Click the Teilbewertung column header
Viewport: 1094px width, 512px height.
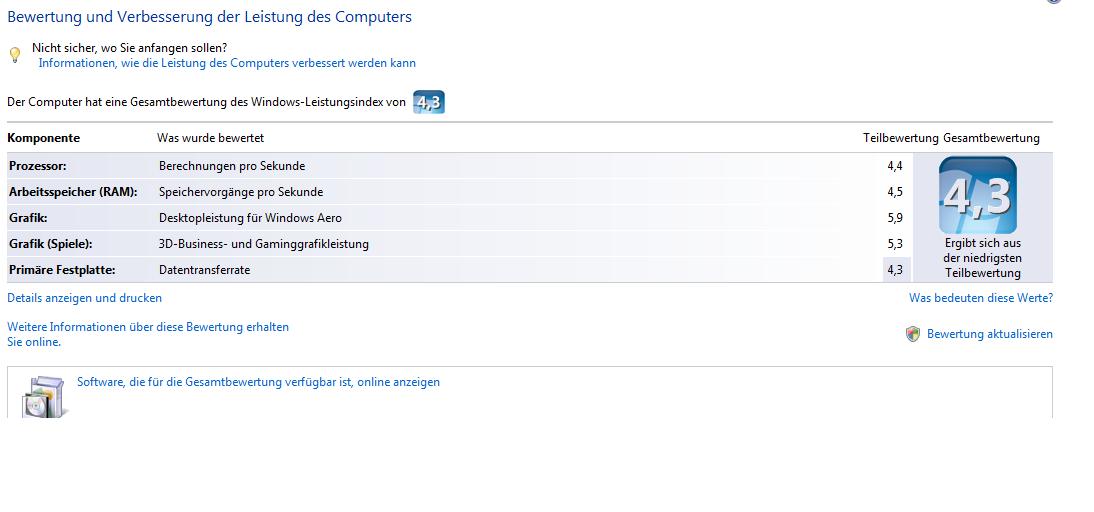pyautogui.click(x=901, y=138)
